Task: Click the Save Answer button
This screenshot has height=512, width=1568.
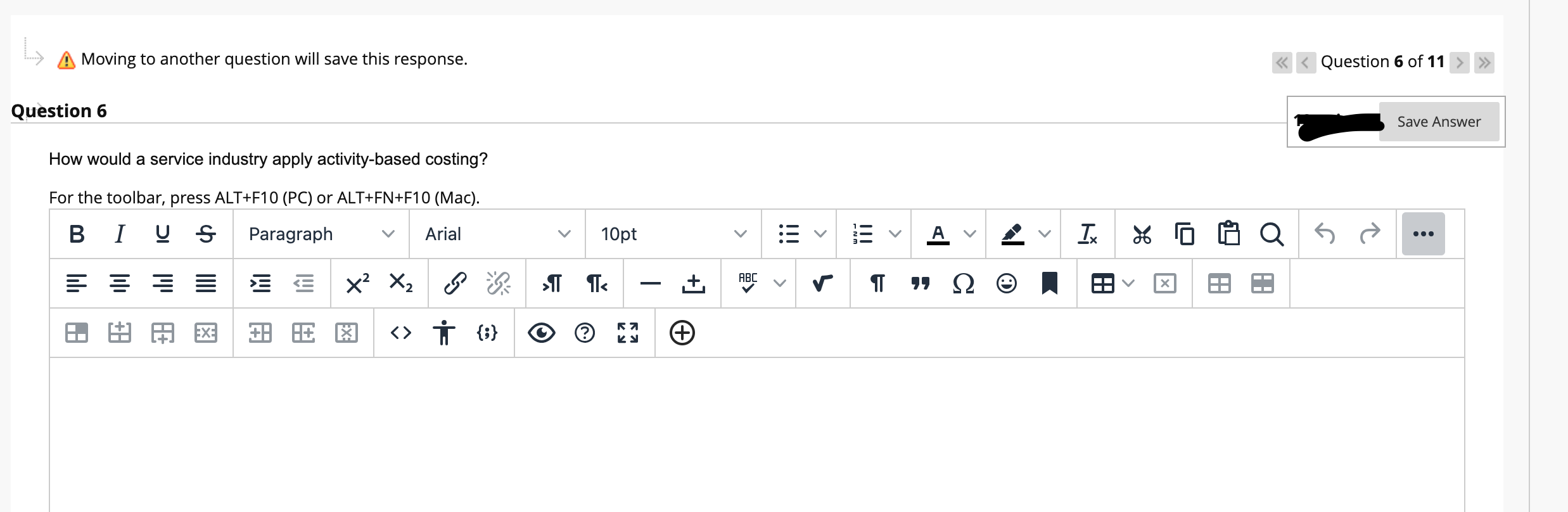Action: (1439, 122)
